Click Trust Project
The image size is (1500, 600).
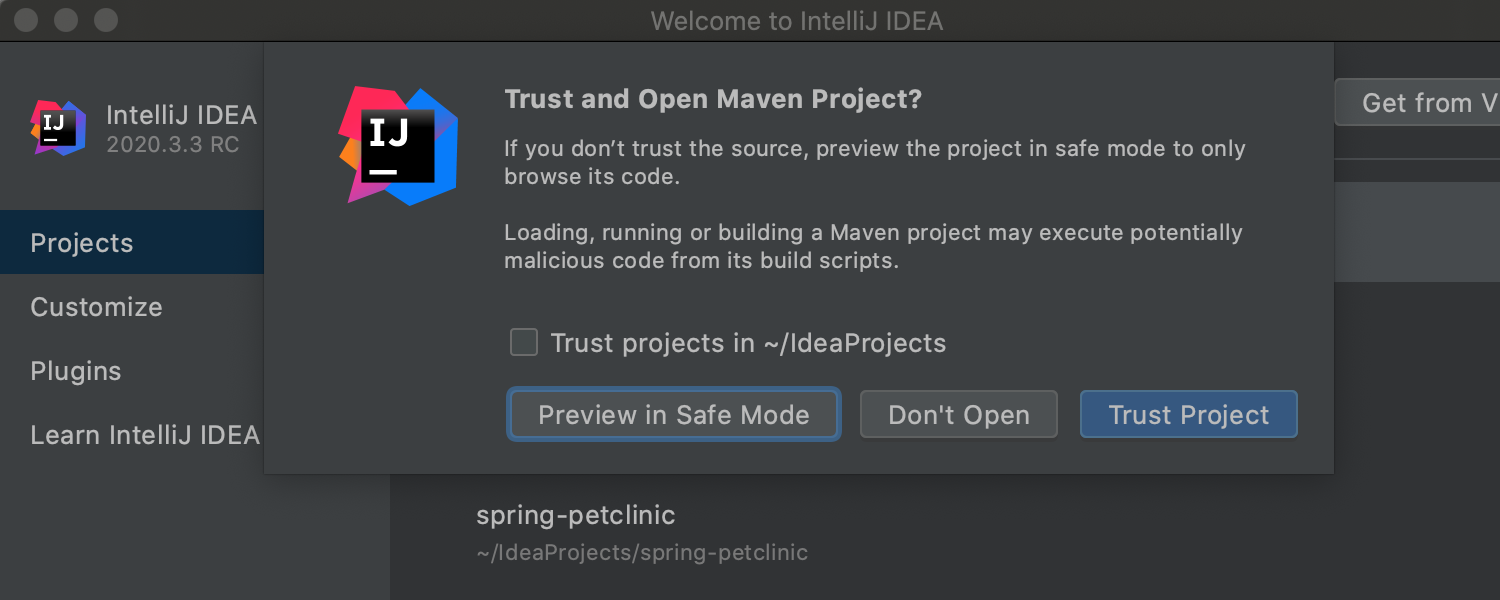(x=1188, y=414)
